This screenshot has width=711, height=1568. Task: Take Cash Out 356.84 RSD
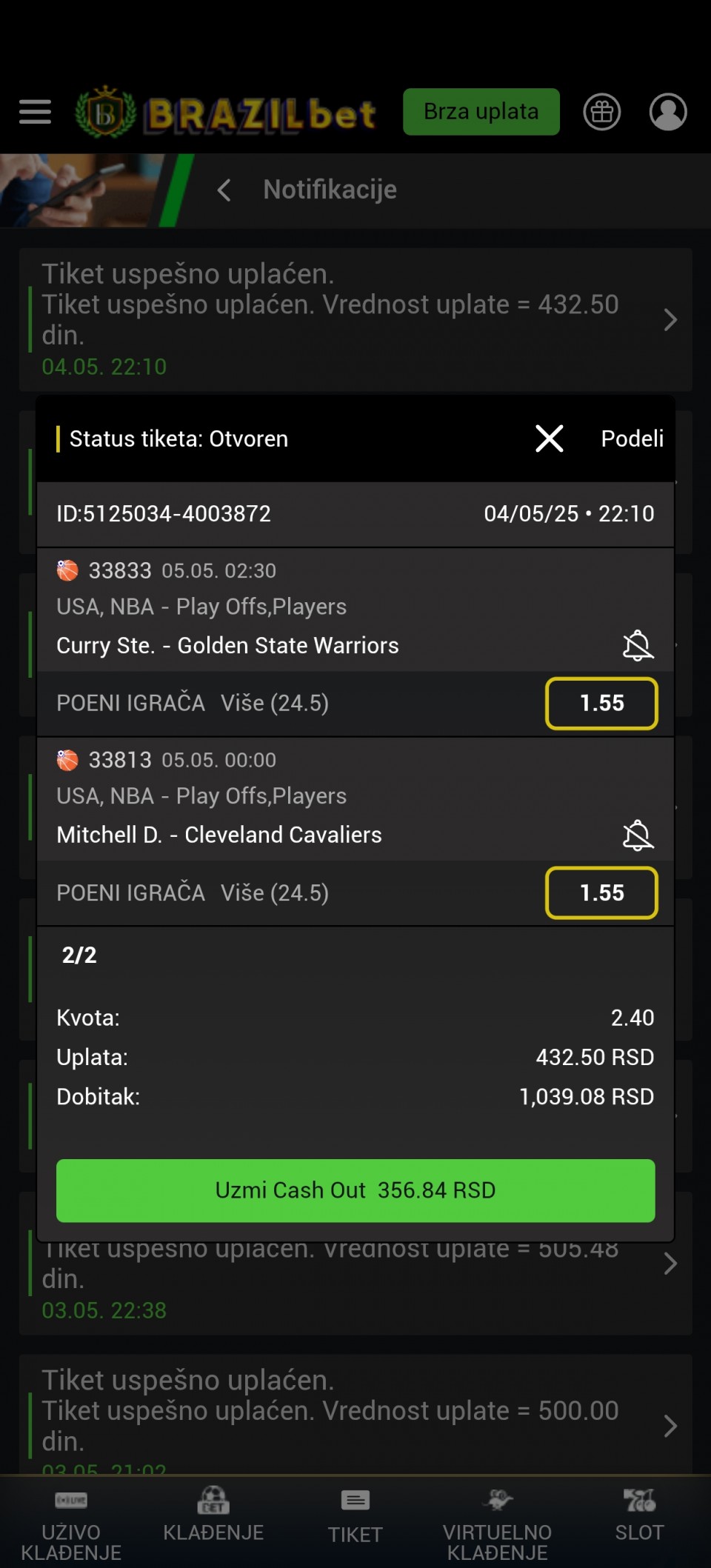coord(355,1190)
